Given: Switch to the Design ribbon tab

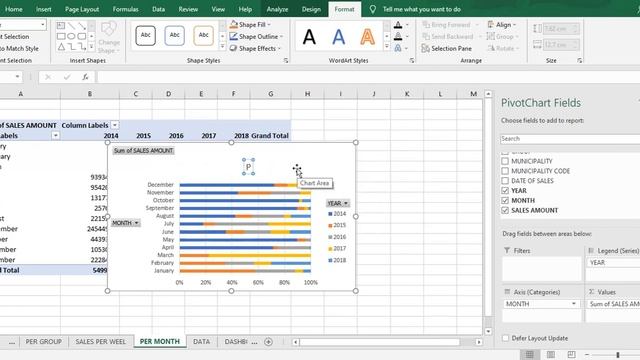Looking at the screenshot, I should [311, 9].
